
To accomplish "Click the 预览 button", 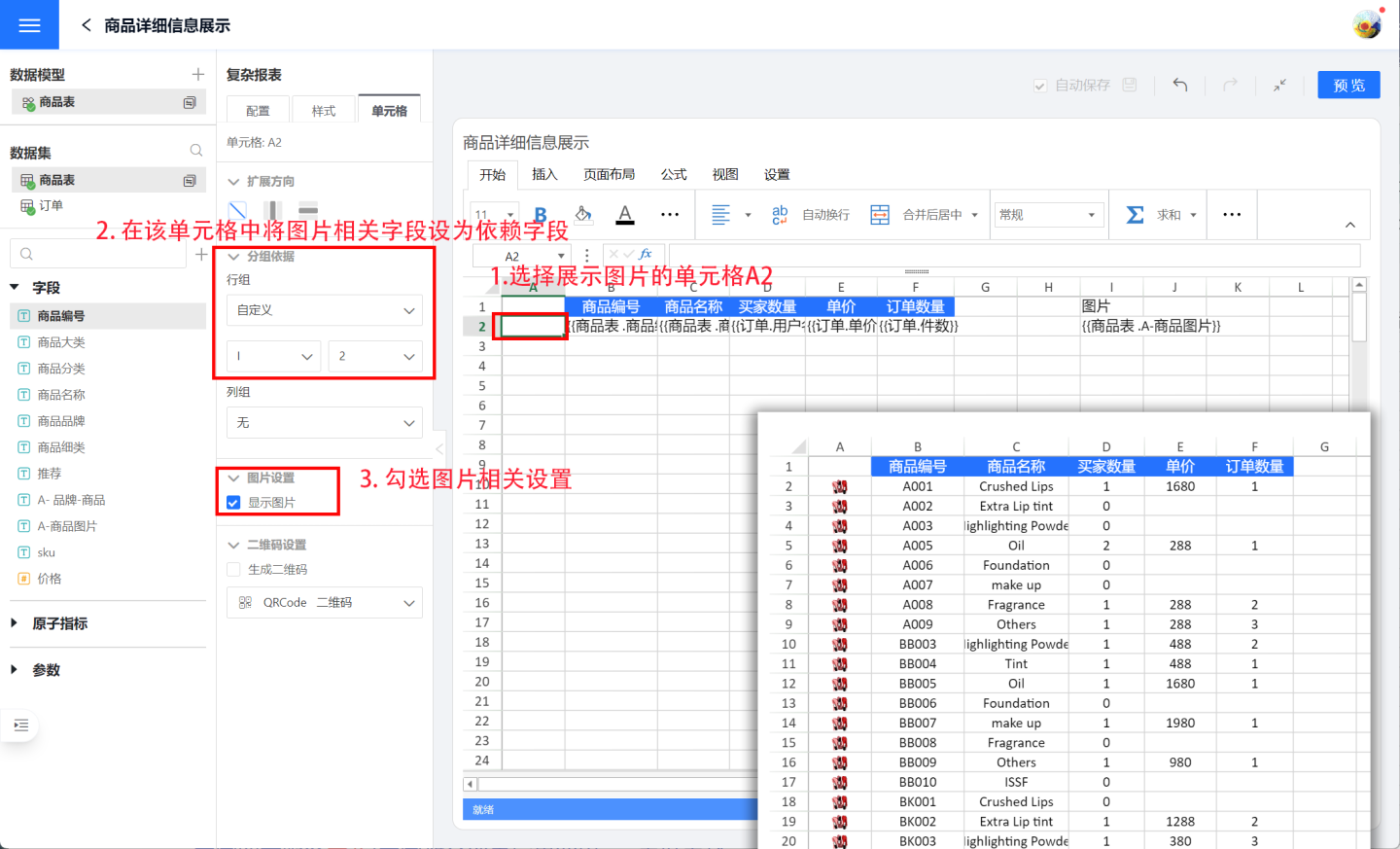I will [1348, 86].
